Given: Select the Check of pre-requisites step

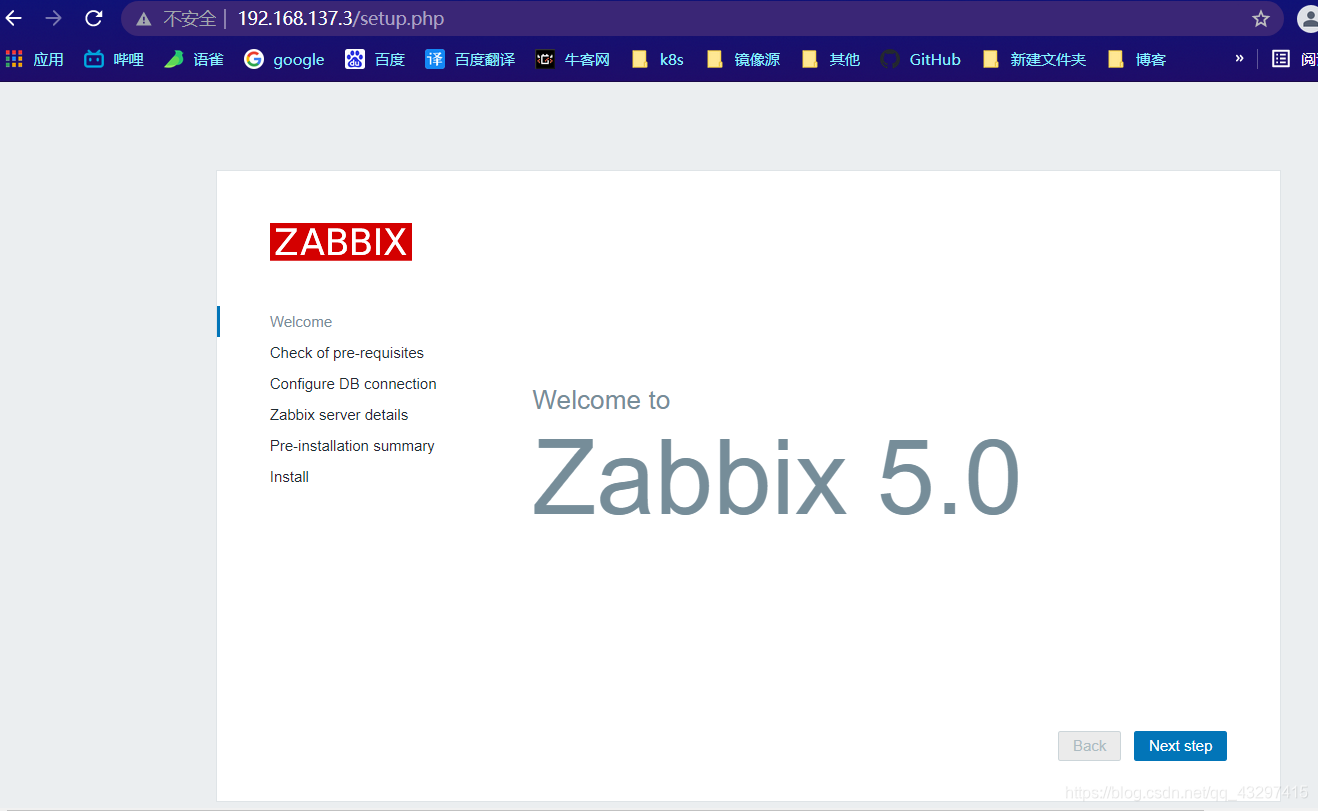Looking at the screenshot, I should pyautogui.click(x=346, y=352).
